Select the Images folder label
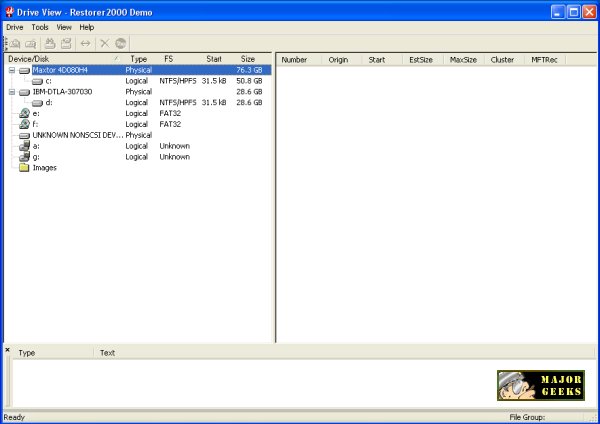The width and height of the screenshot is (600, 424). (44, 168)
